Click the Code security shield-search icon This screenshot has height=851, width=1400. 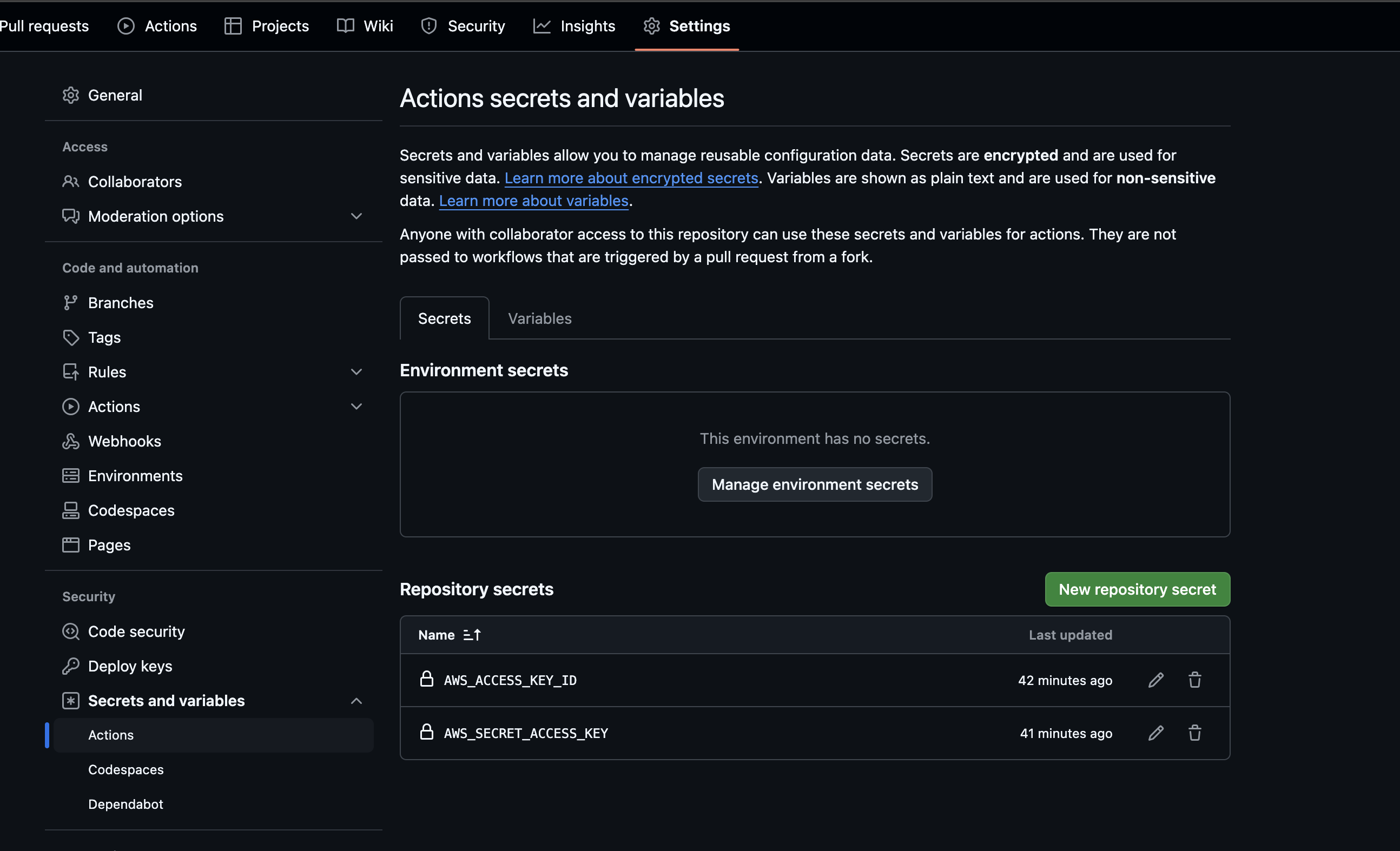coord(70,631)
